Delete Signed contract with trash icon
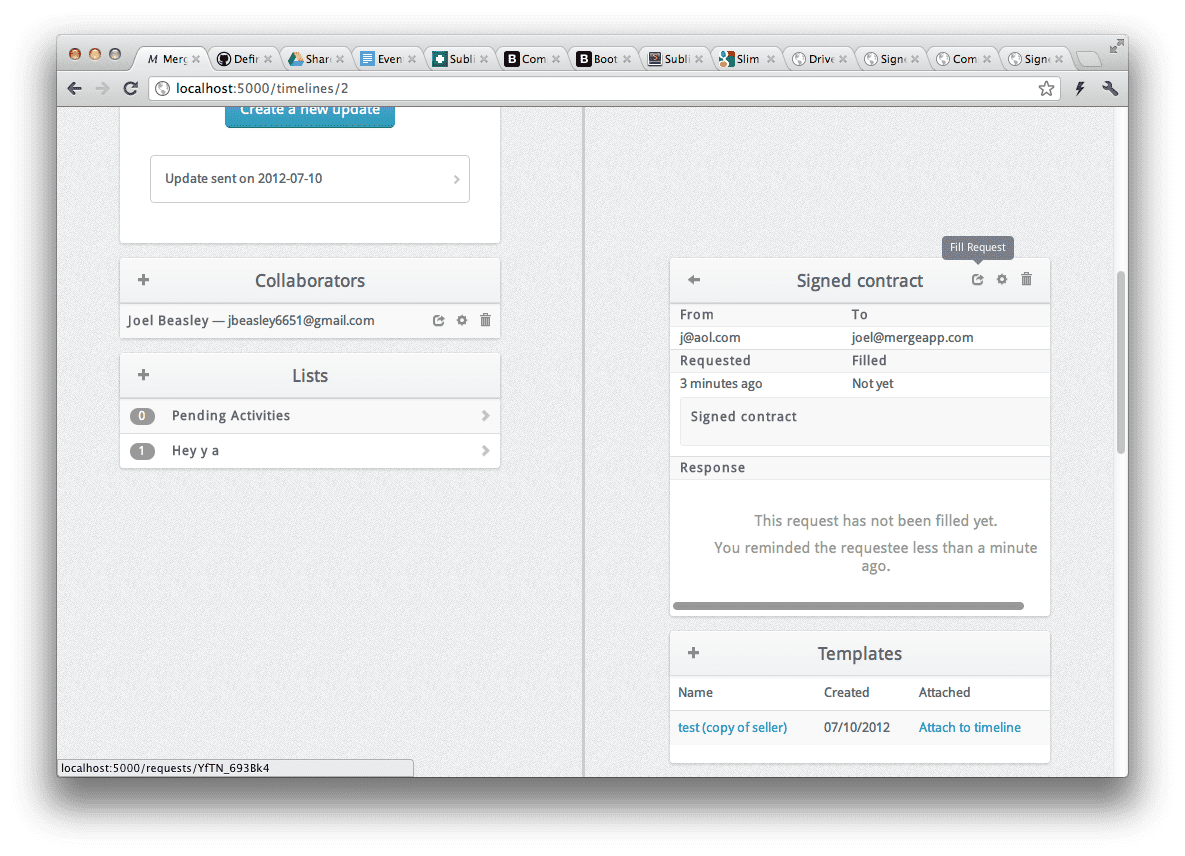1185x856 pixels. (1026, 280)
